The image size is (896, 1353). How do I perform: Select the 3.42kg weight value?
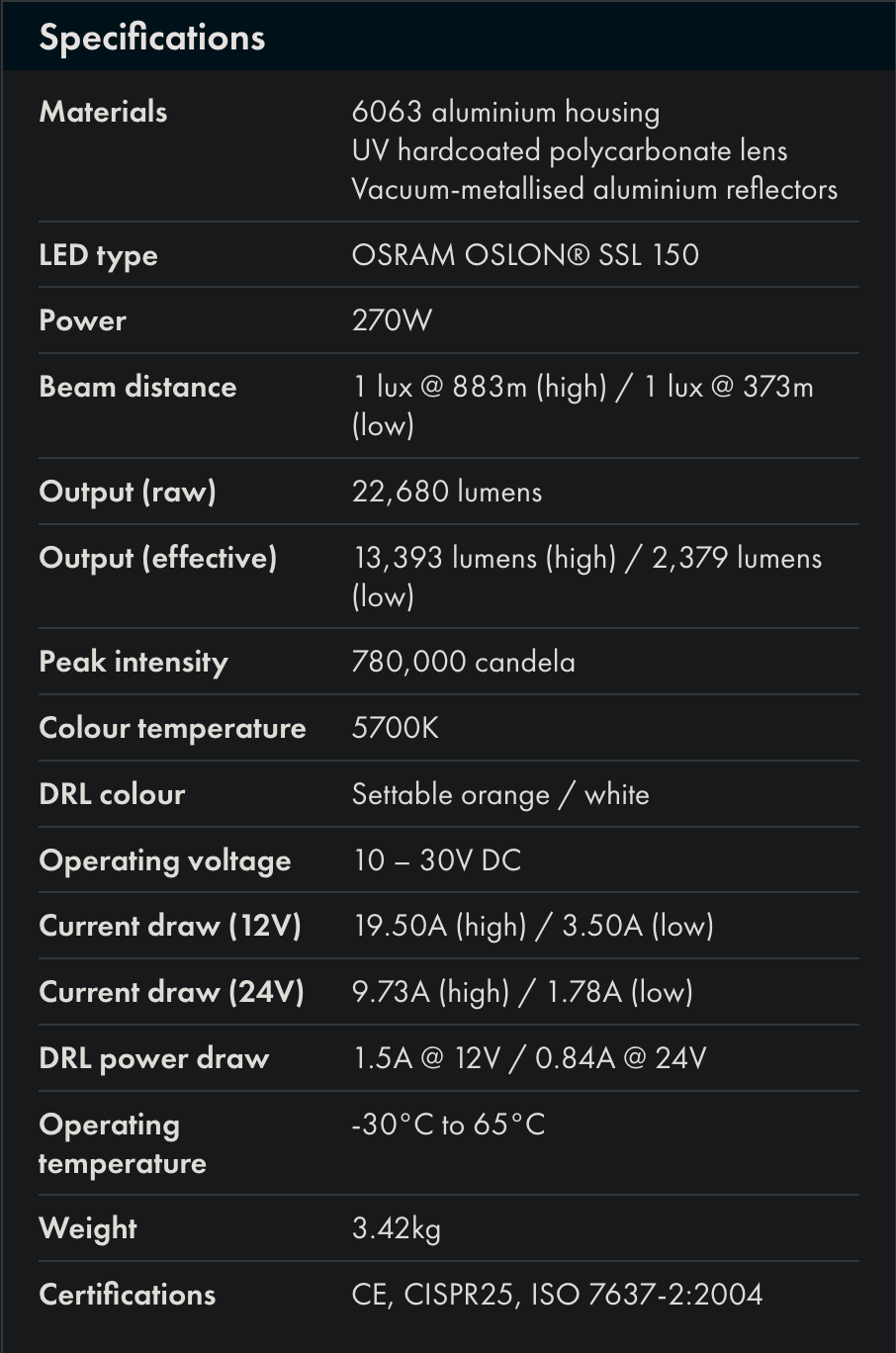[x=396, y=1228]
